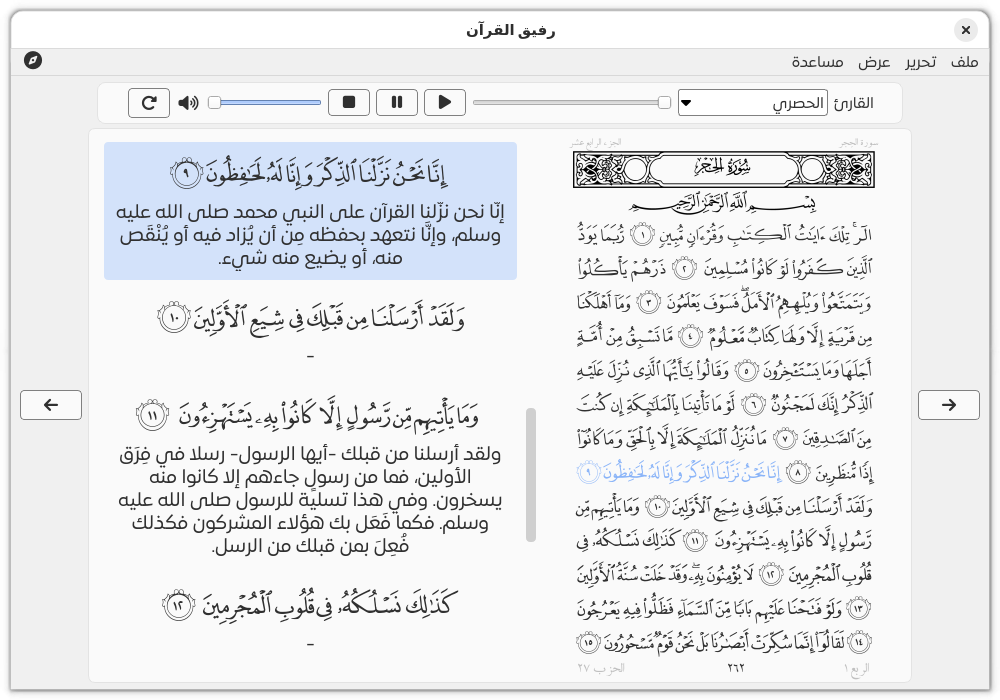Pause the recitation playback
Screen dimensions: 1000x700
point(397,102)
